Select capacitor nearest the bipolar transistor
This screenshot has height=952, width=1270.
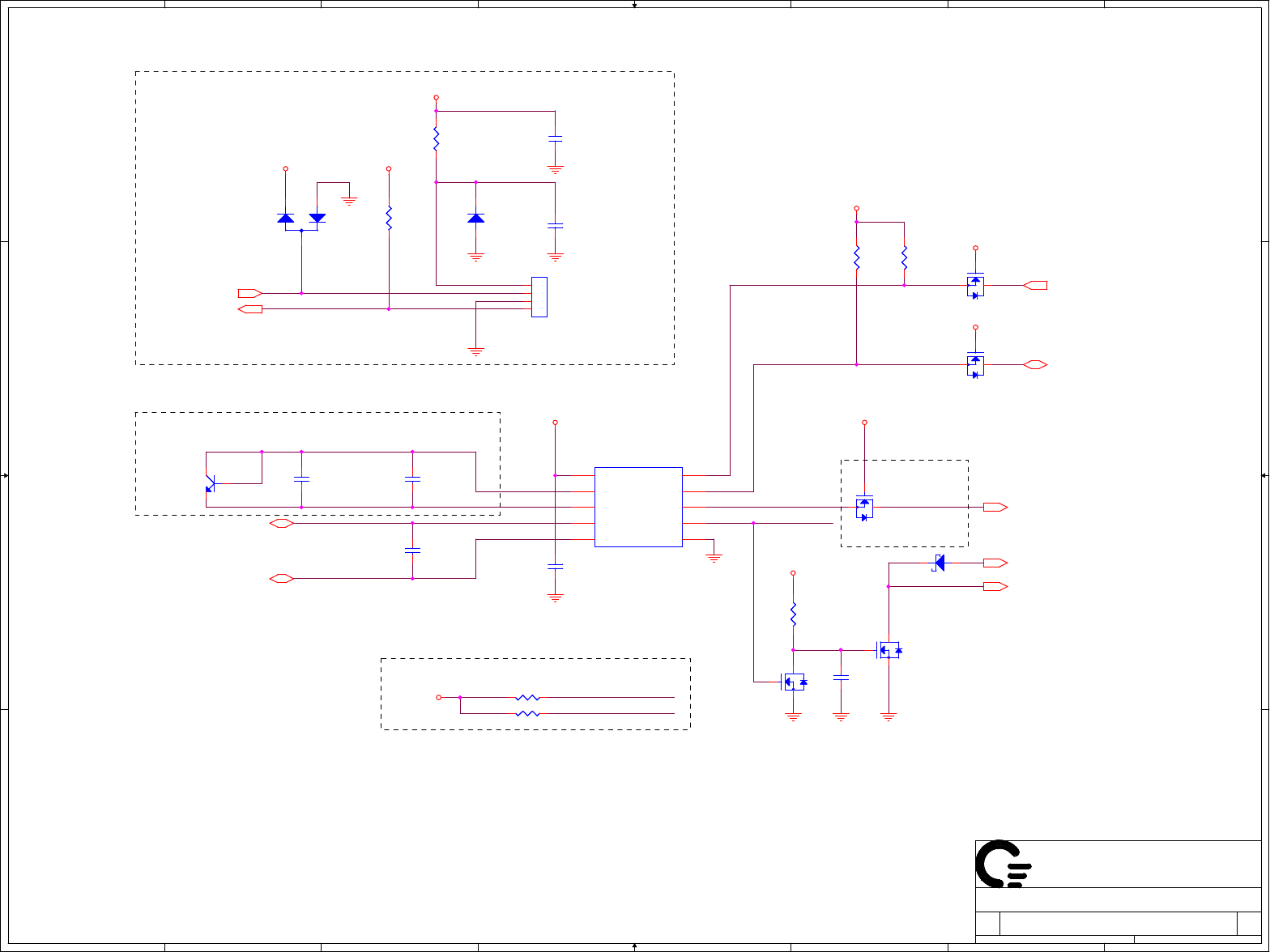pos(302,480)
